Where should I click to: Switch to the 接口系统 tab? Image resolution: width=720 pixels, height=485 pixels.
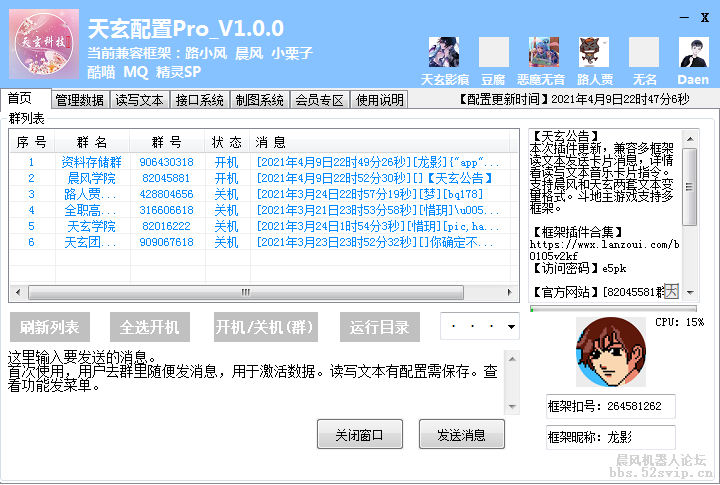tap(200, 100)
